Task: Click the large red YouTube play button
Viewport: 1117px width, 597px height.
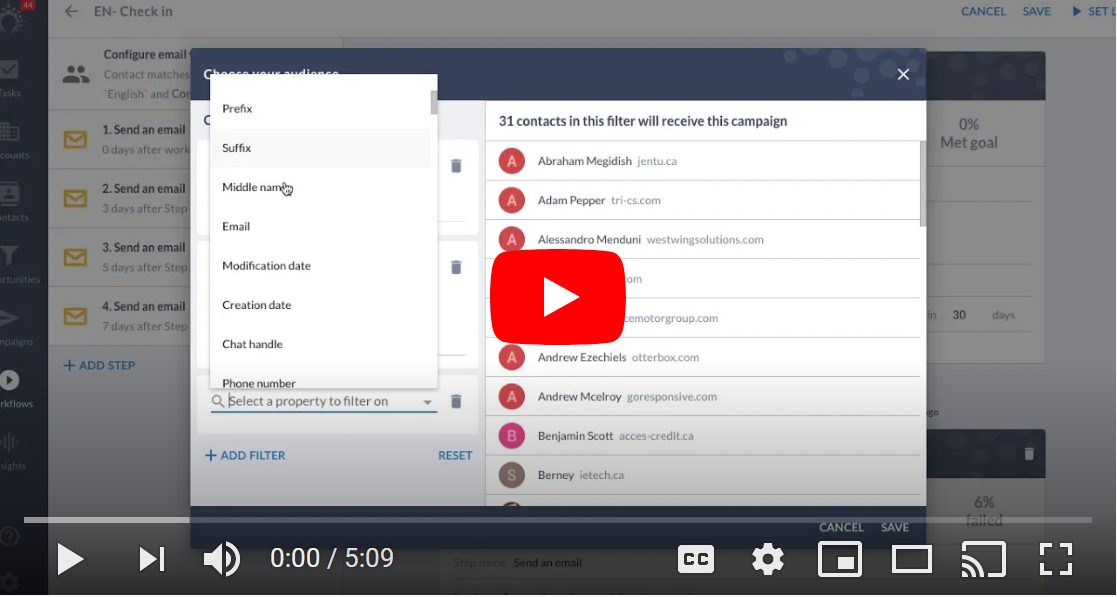Action: click(557, 297)
